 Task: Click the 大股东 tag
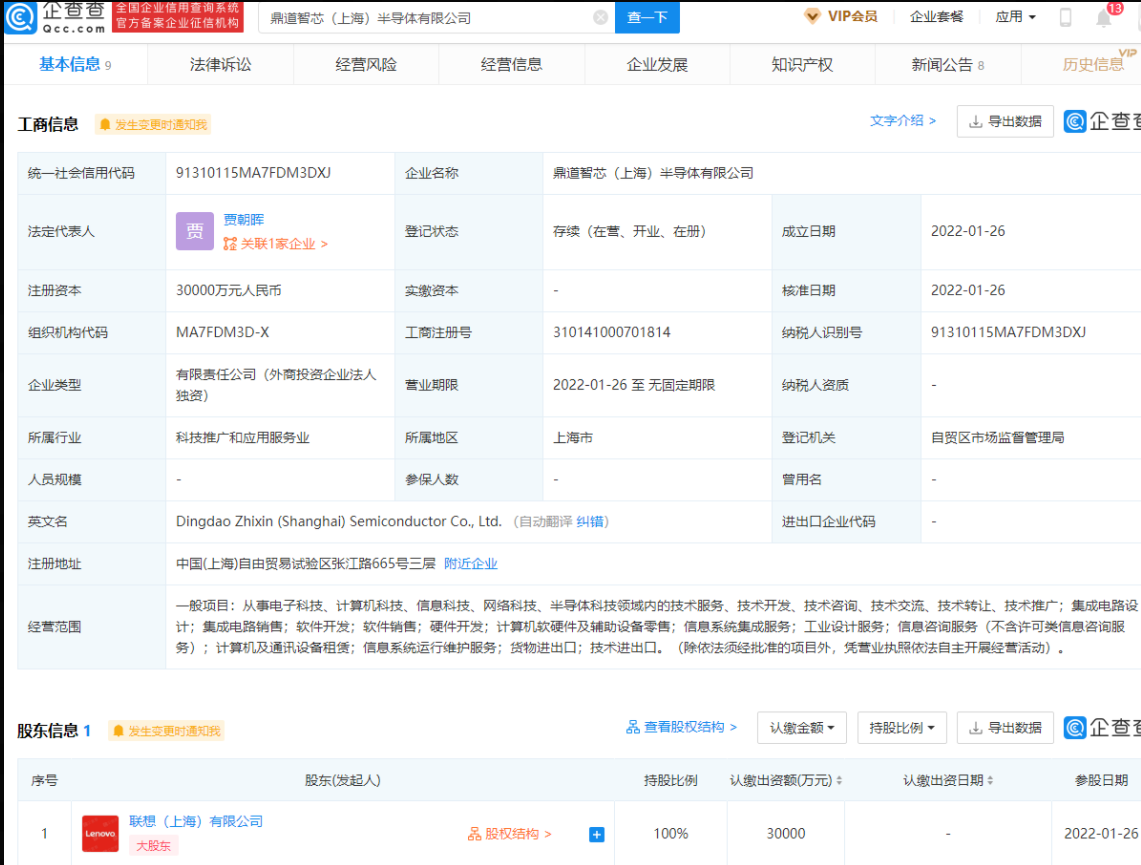pos(154,845)
